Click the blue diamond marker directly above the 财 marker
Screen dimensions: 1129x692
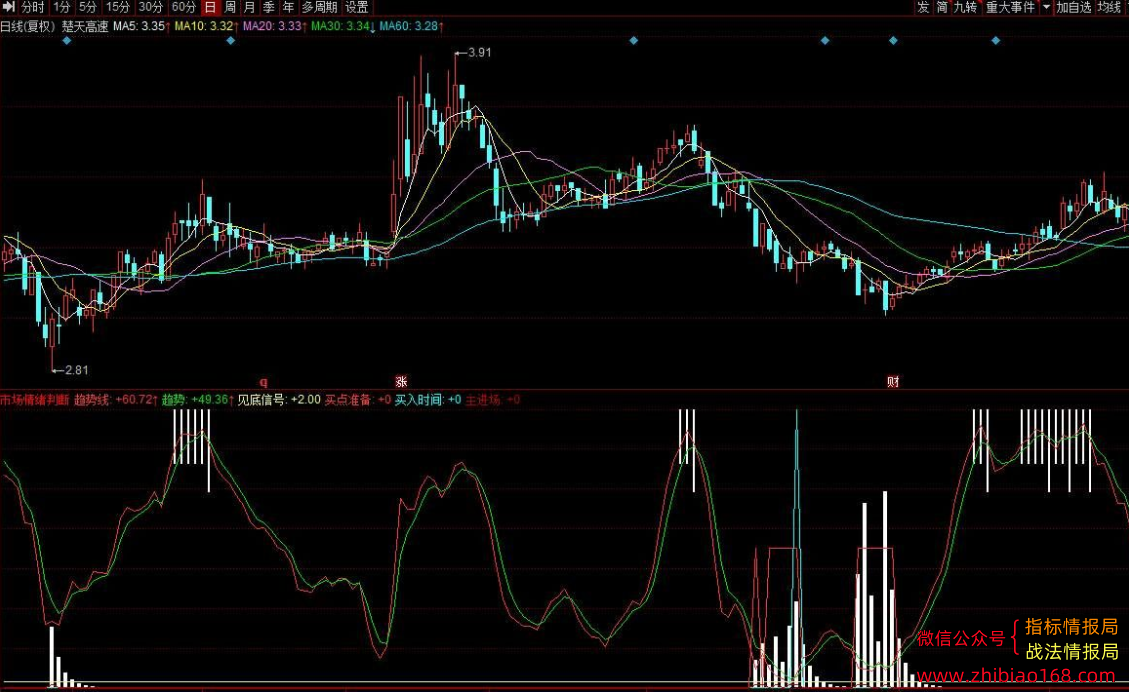[x=893, y=41]
